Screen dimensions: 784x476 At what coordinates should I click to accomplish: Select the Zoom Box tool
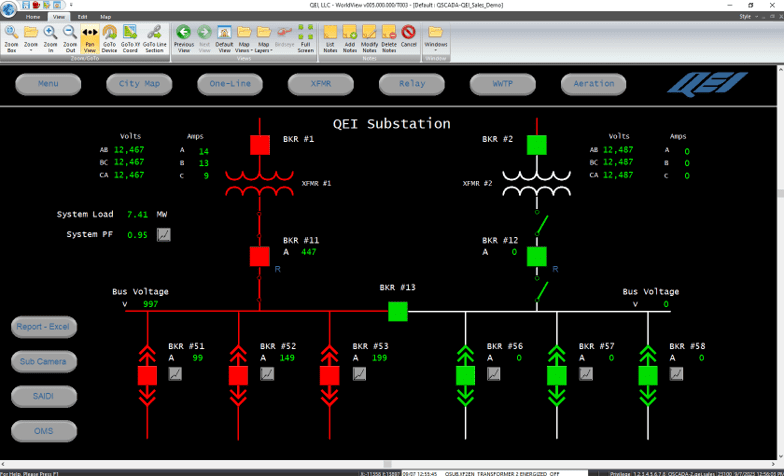[x=12, y=38]
